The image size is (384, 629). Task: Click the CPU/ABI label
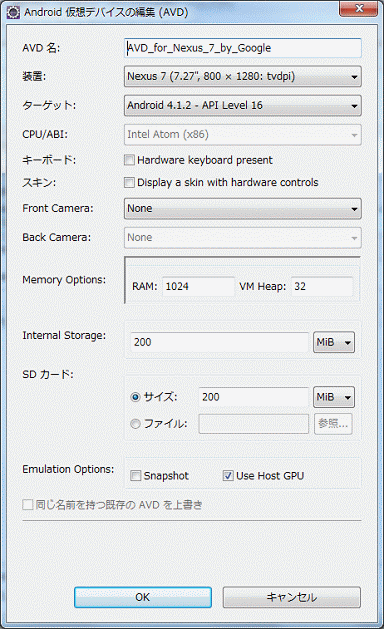point(45,134)
